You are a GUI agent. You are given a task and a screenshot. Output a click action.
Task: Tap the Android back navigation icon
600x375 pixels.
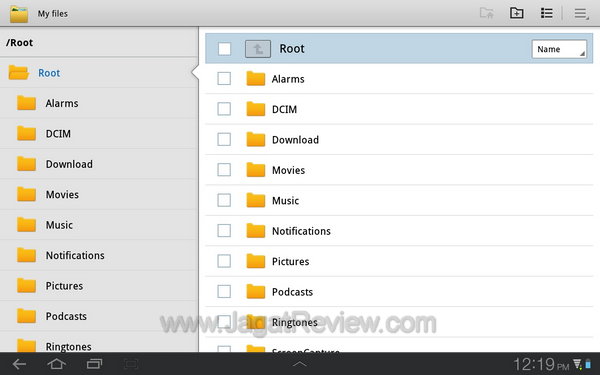(x=19, y=364)
